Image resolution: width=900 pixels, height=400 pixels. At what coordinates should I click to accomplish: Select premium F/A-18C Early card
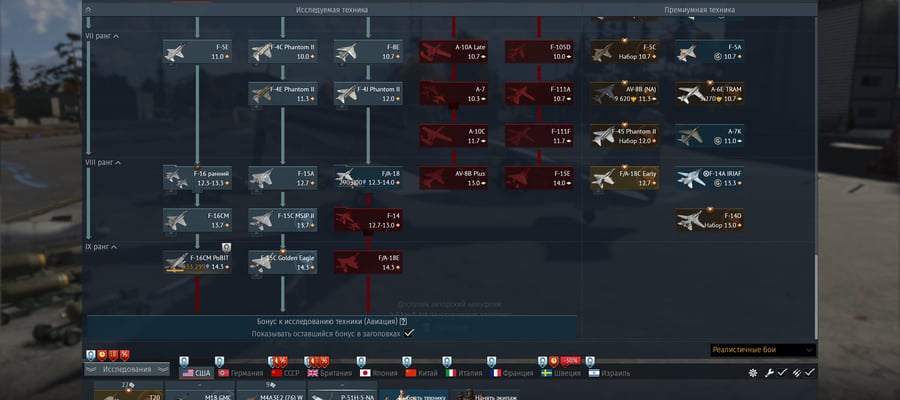point(624,178)
